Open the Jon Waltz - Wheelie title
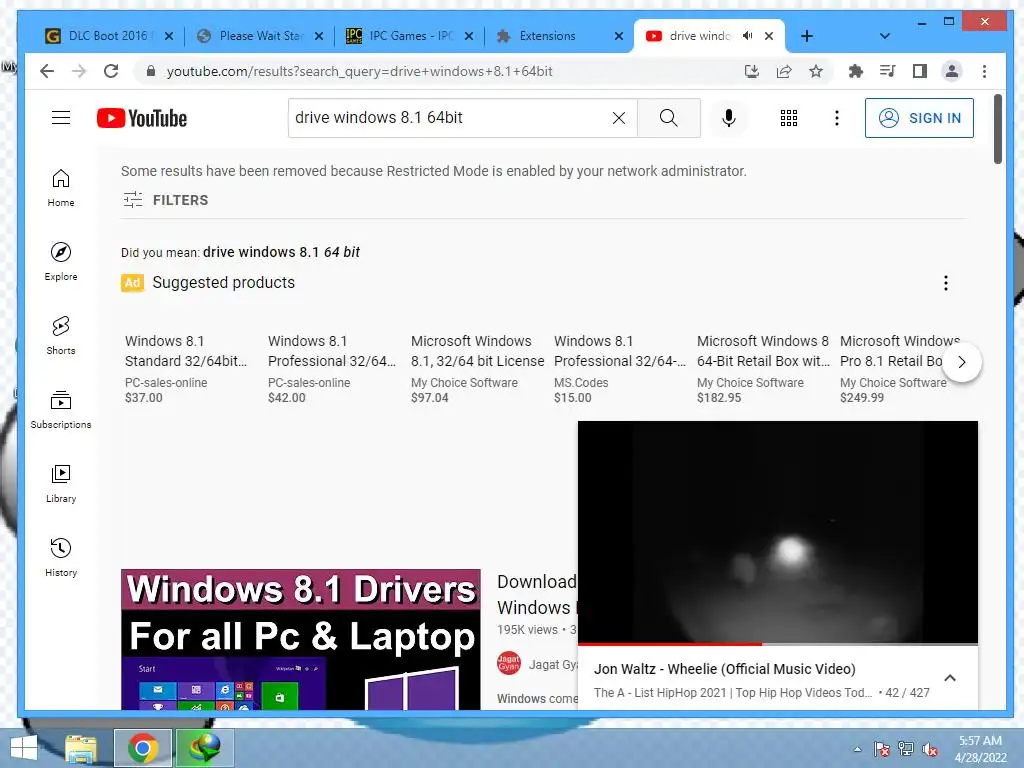The image size is (1024, 768). [724, 669]
